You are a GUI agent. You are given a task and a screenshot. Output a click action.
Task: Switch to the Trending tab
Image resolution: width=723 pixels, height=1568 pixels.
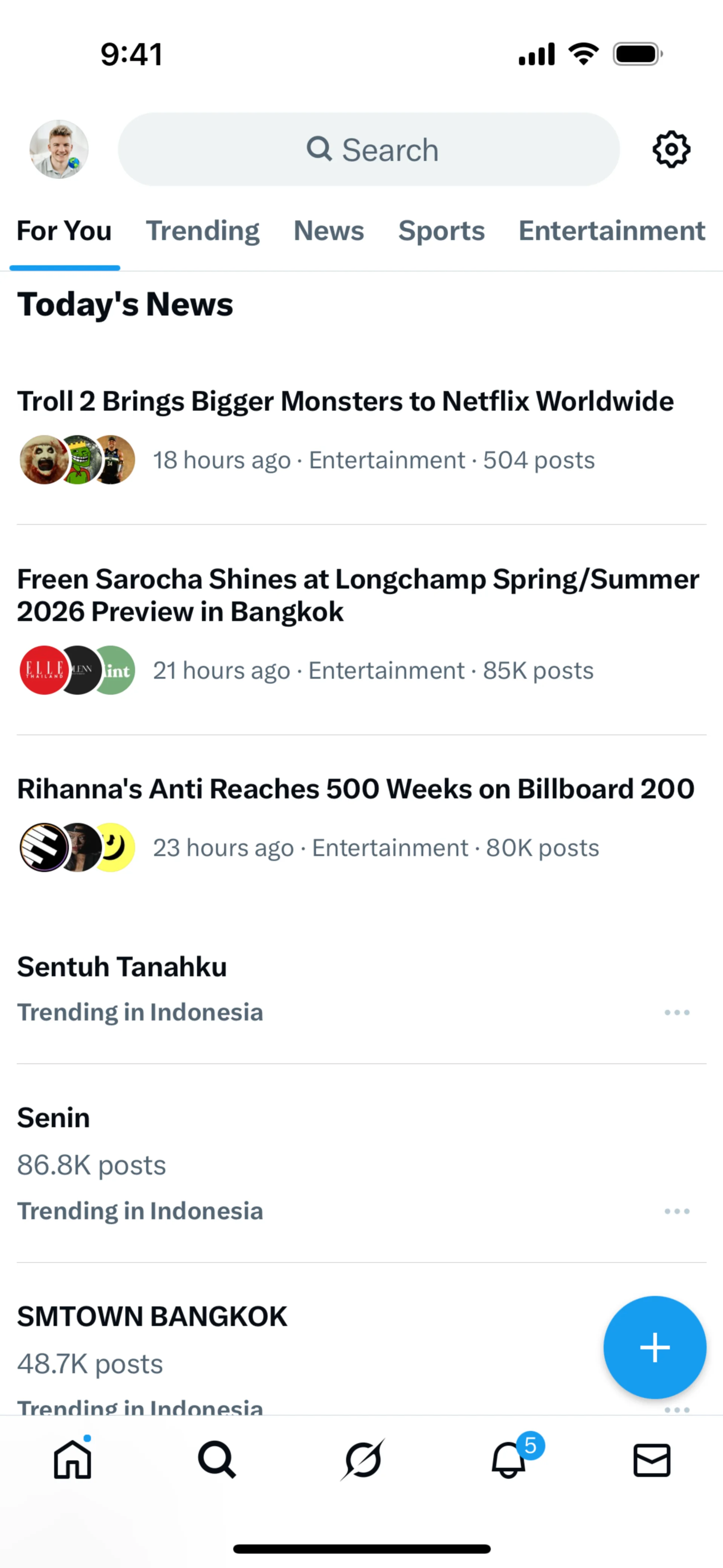click(x=203, y=231)
